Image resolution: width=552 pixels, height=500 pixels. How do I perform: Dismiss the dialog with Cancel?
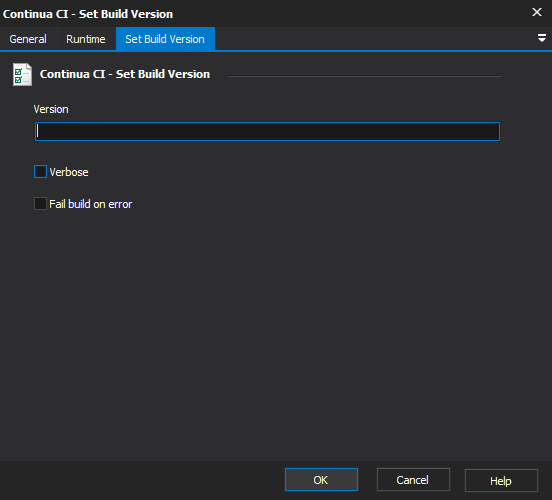(413, 480)
